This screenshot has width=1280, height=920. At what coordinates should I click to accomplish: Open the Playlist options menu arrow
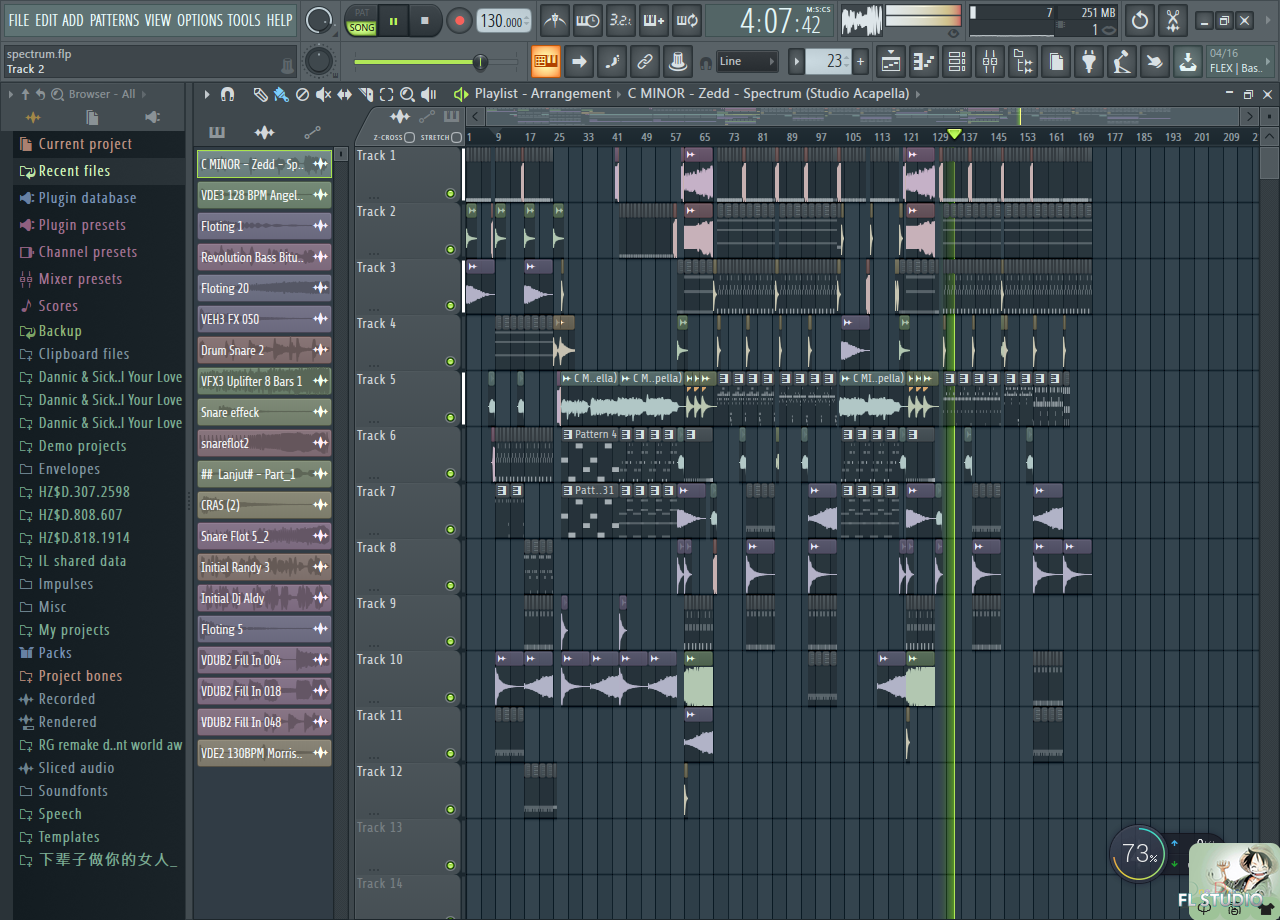pos(207,94)
